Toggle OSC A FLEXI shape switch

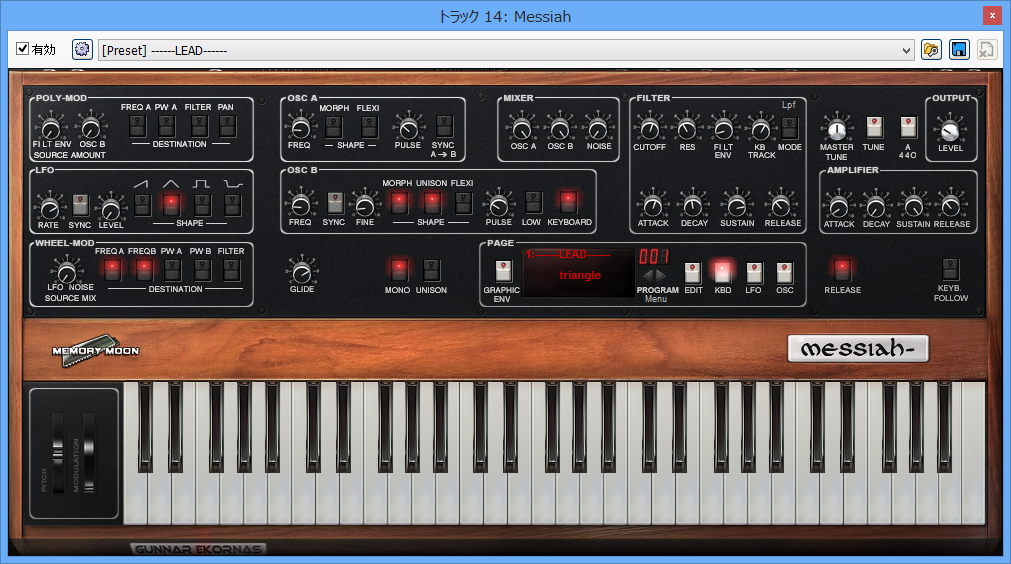click(x=369, y=127)
